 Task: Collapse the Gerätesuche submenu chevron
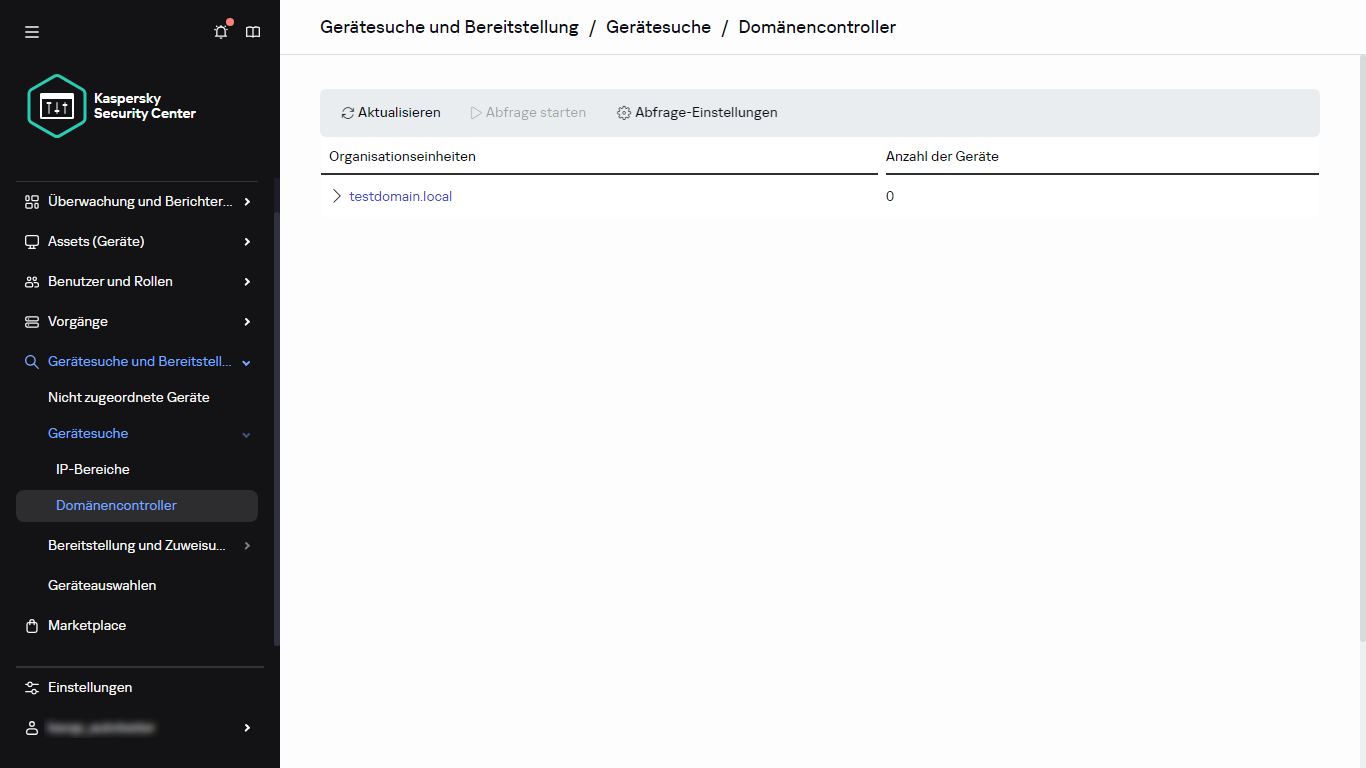point(245,434)
